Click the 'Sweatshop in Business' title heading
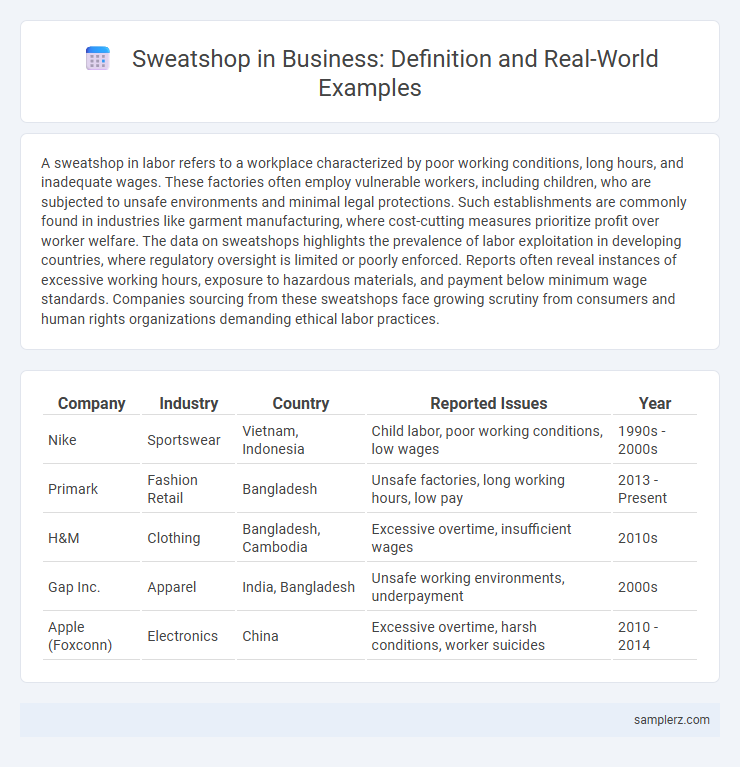The image size is (740, 767). (395, 73)
